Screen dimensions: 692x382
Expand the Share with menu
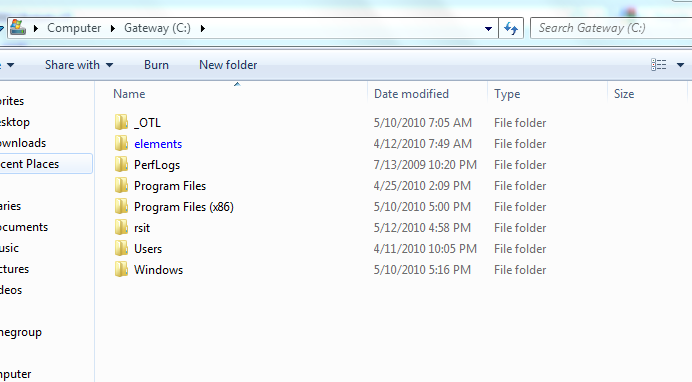point(79,65)
